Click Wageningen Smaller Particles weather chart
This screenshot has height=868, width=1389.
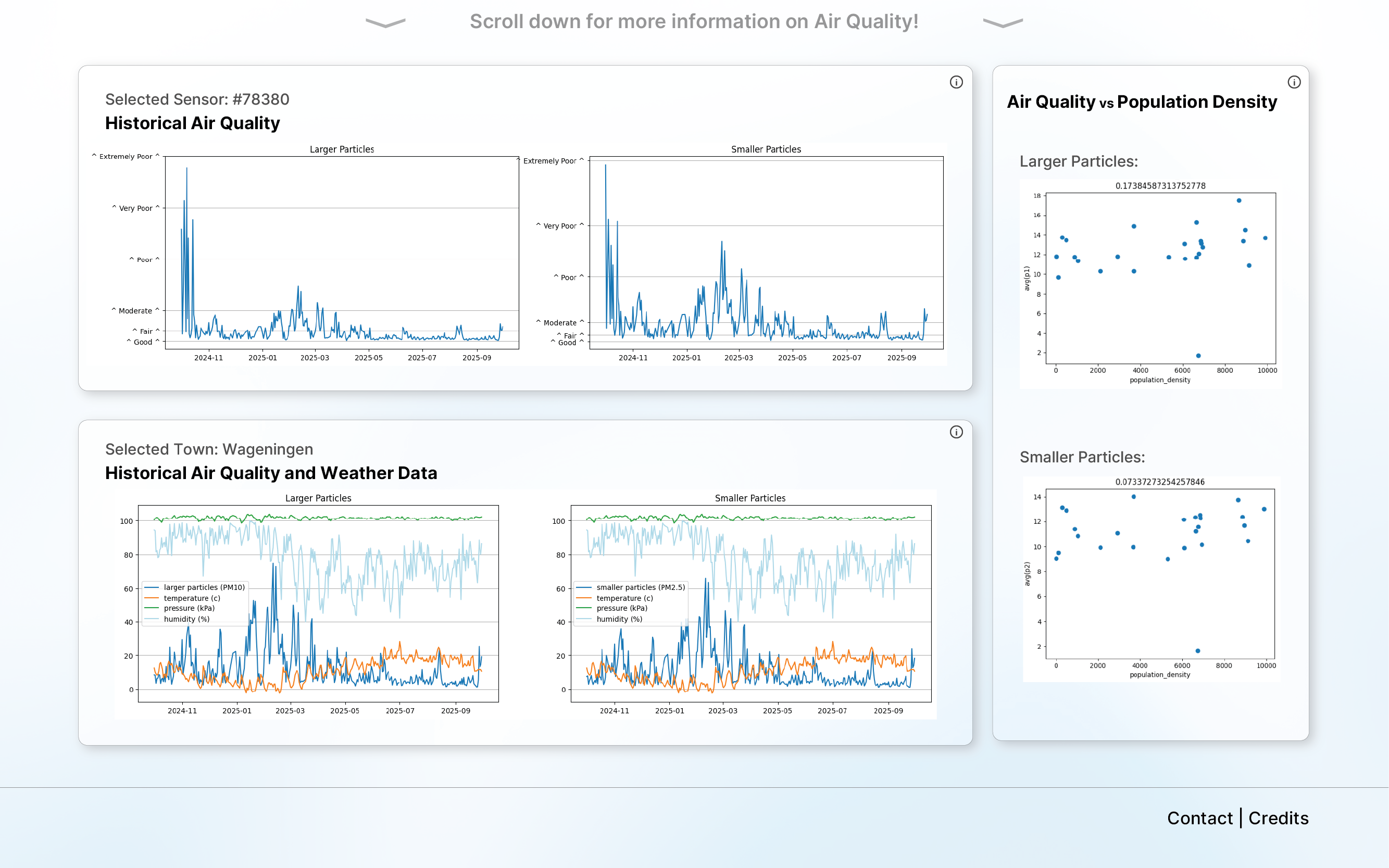(750, 603)
